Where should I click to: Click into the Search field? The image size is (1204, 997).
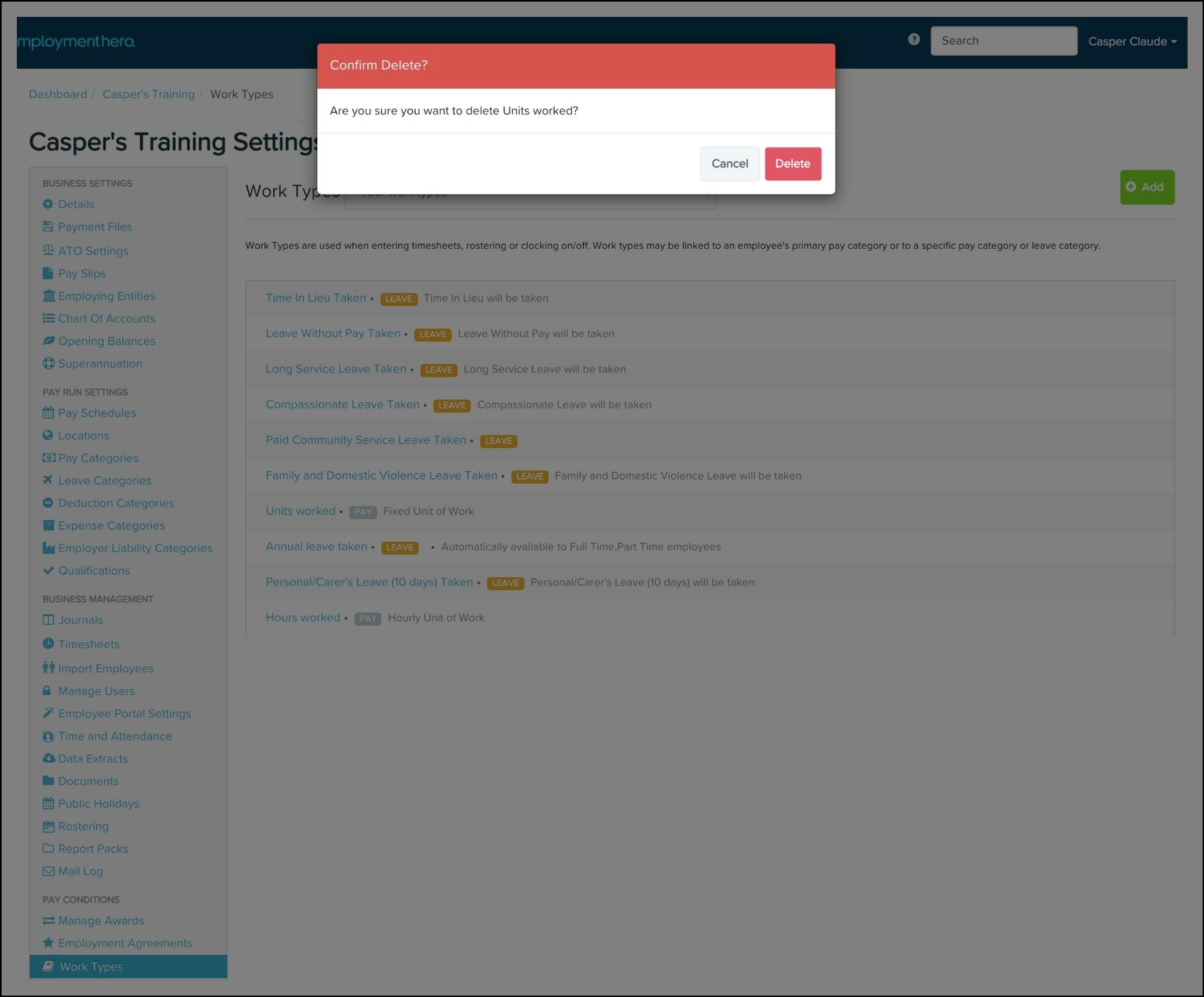click(x=1003, y=41)
